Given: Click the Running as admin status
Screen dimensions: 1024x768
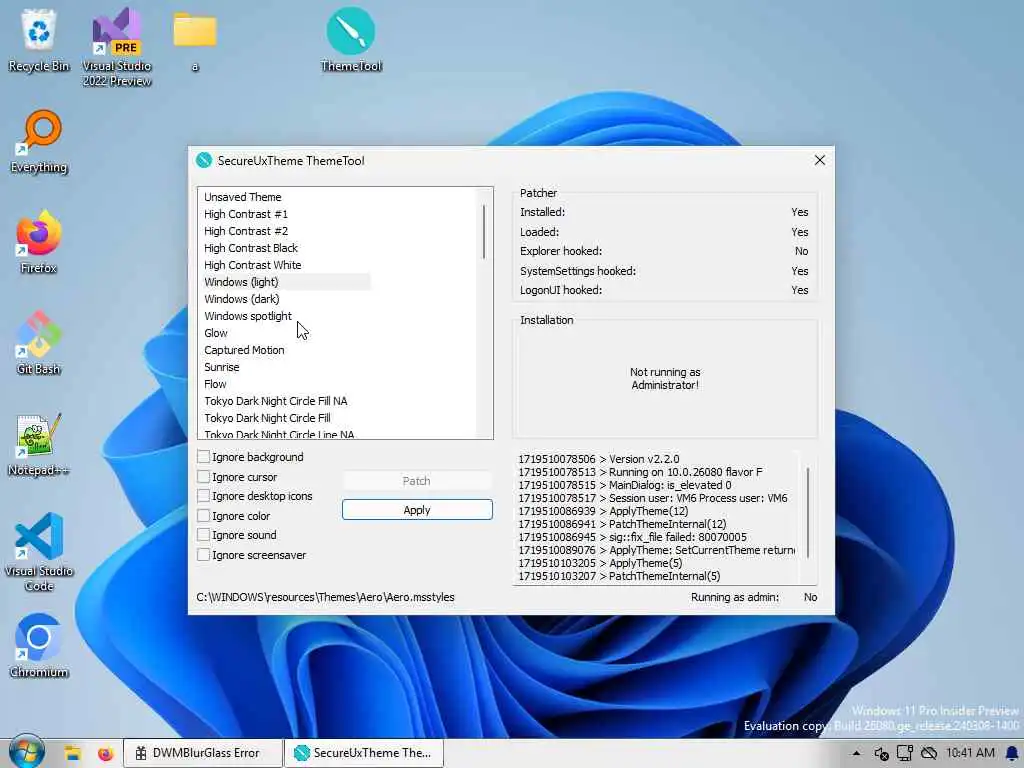Looking at the screenshot, I should (754, 597).
